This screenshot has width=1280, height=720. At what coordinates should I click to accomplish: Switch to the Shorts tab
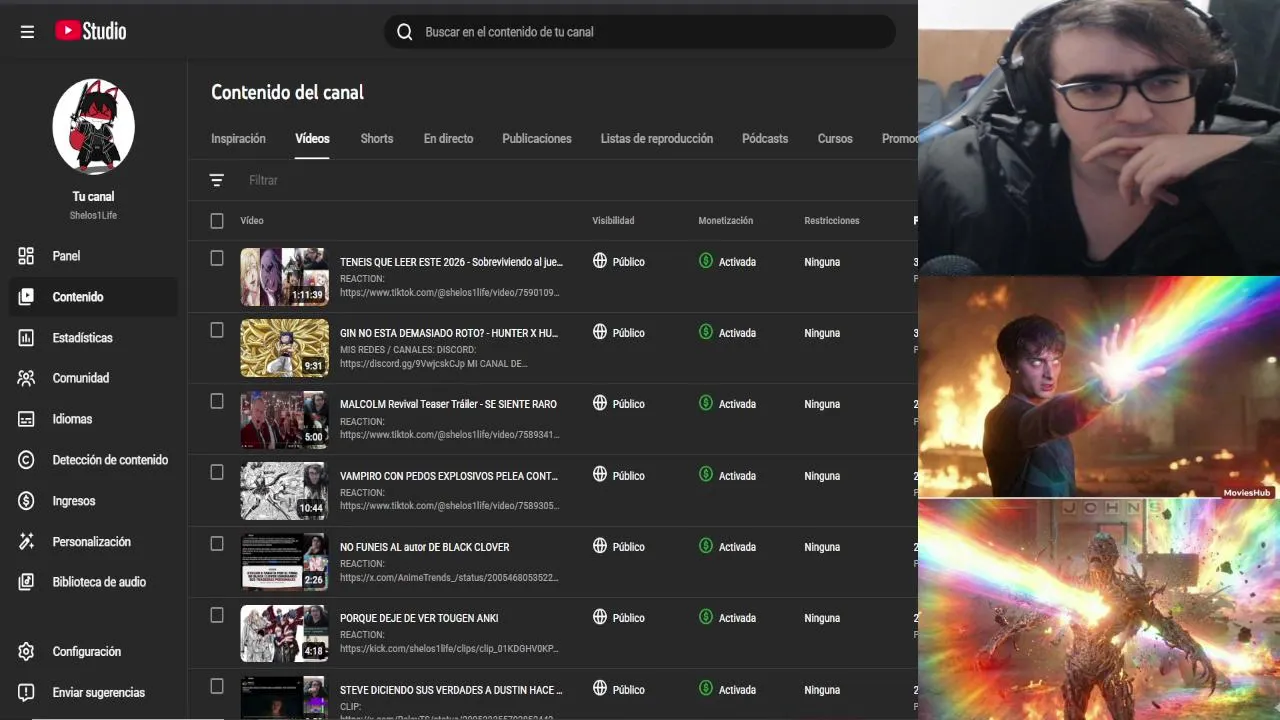coord(377,139)
